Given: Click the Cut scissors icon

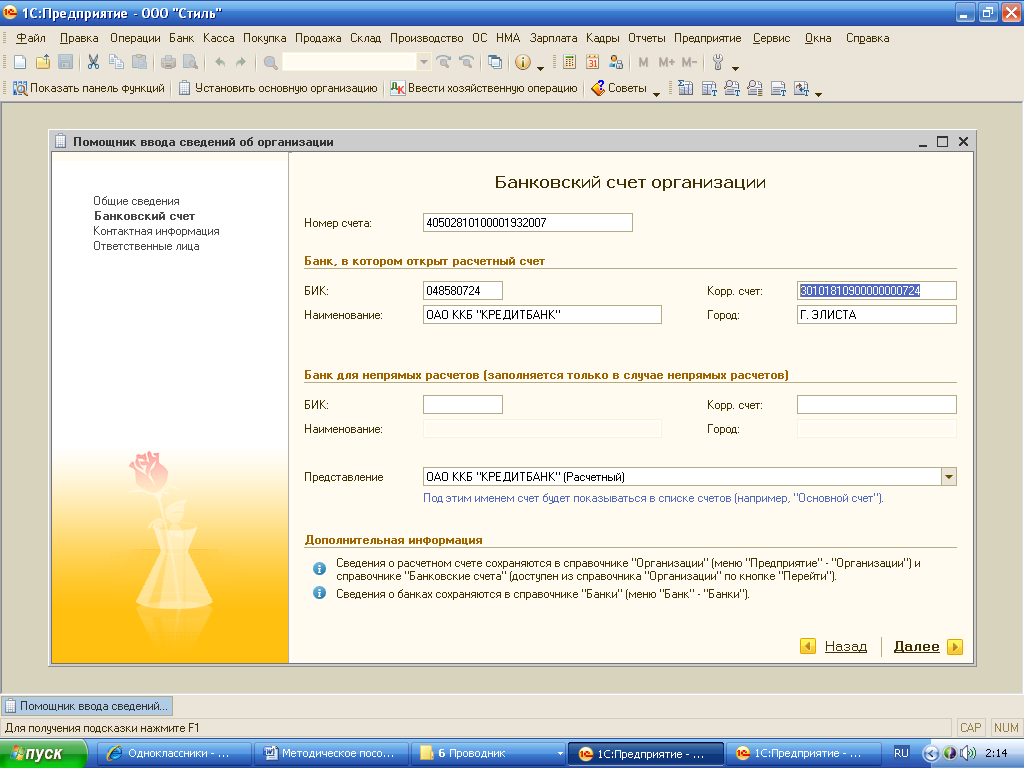Looking at the screenshot, I should [93, 62].
